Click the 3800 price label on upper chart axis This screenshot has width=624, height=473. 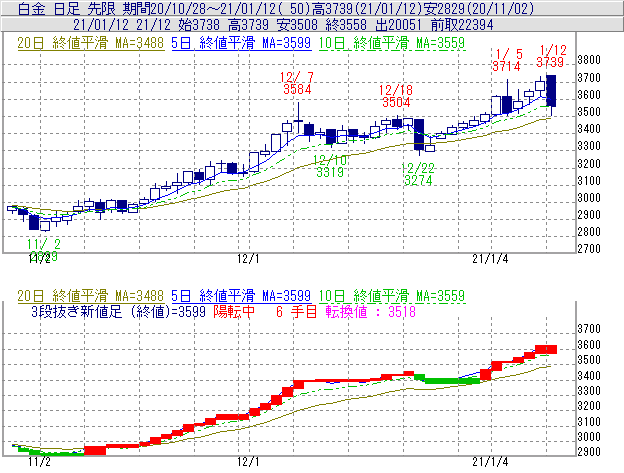[x=589, y=60]
